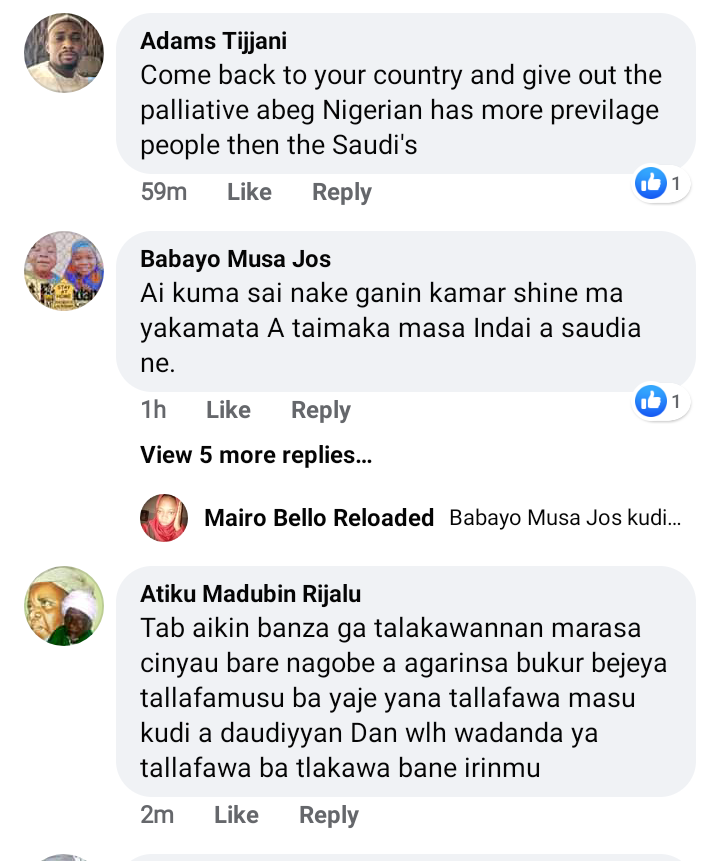This screenshot has width=720, height=861.
Task: Open Babayo Musa Jos's profile picture
Action: [x=64, y=271]
